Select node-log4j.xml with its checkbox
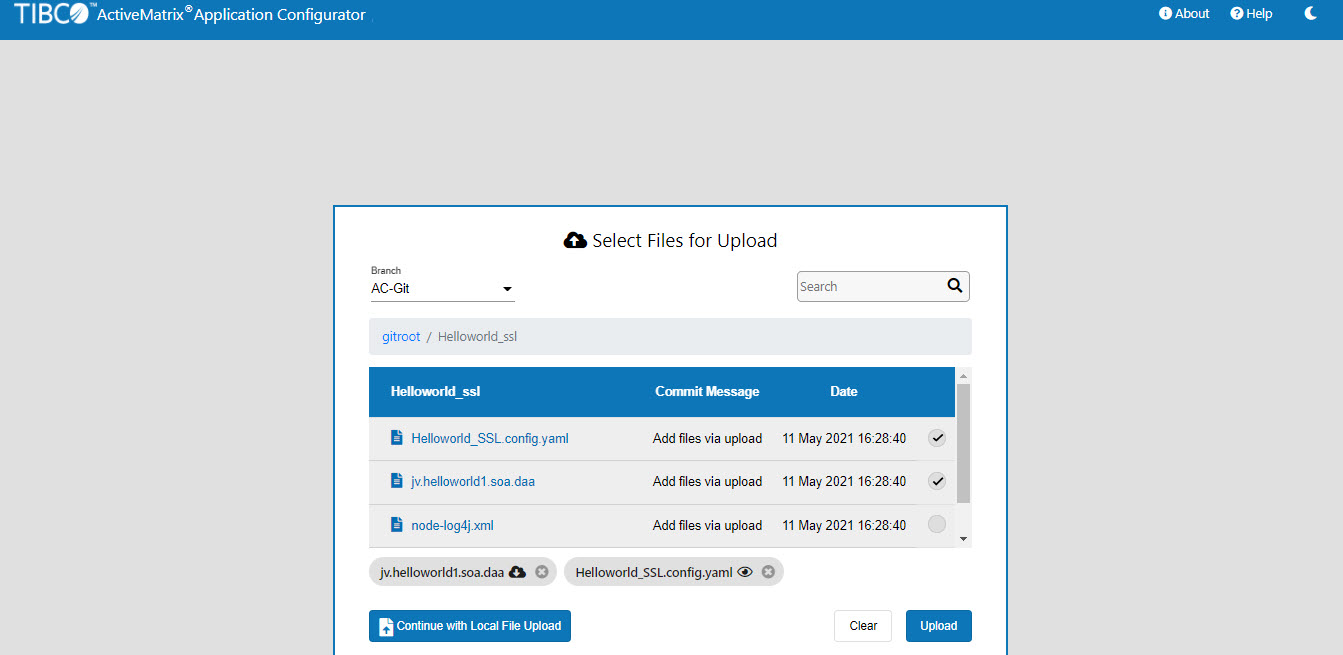The image size is (1343, 655). pyautogui.click(x=936, y=525)
